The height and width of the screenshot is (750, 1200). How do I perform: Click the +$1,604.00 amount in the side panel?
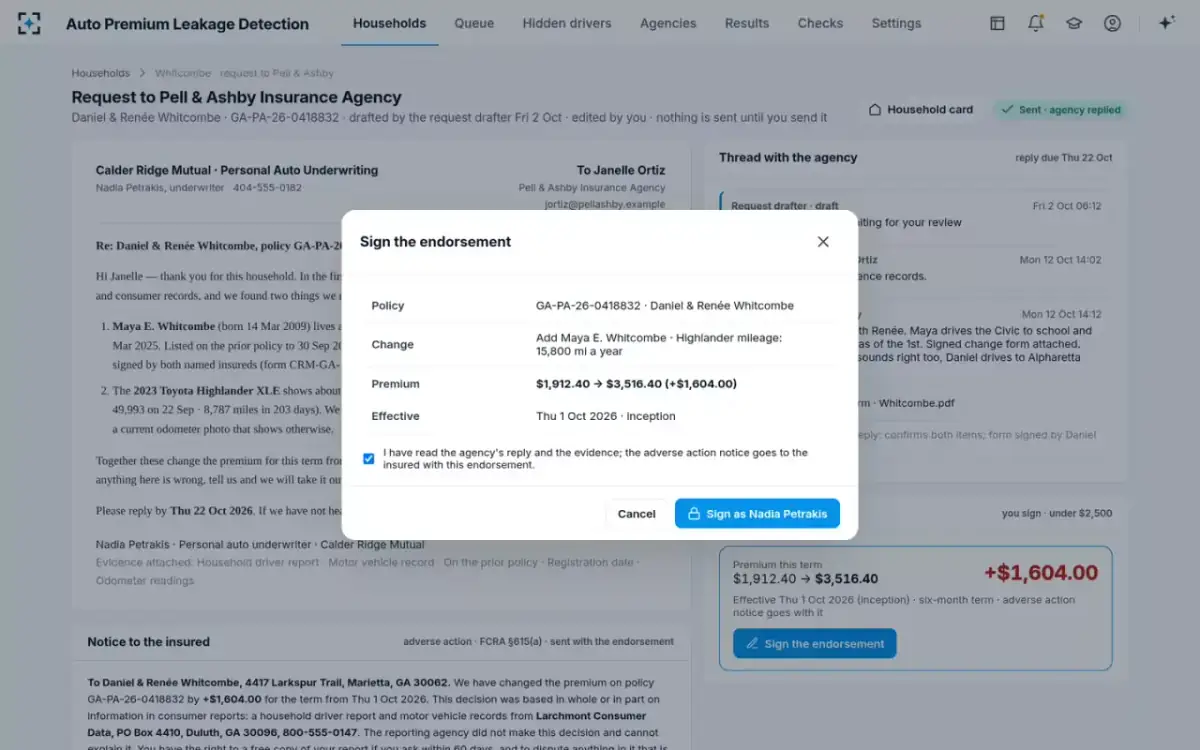click(1041, 573)
